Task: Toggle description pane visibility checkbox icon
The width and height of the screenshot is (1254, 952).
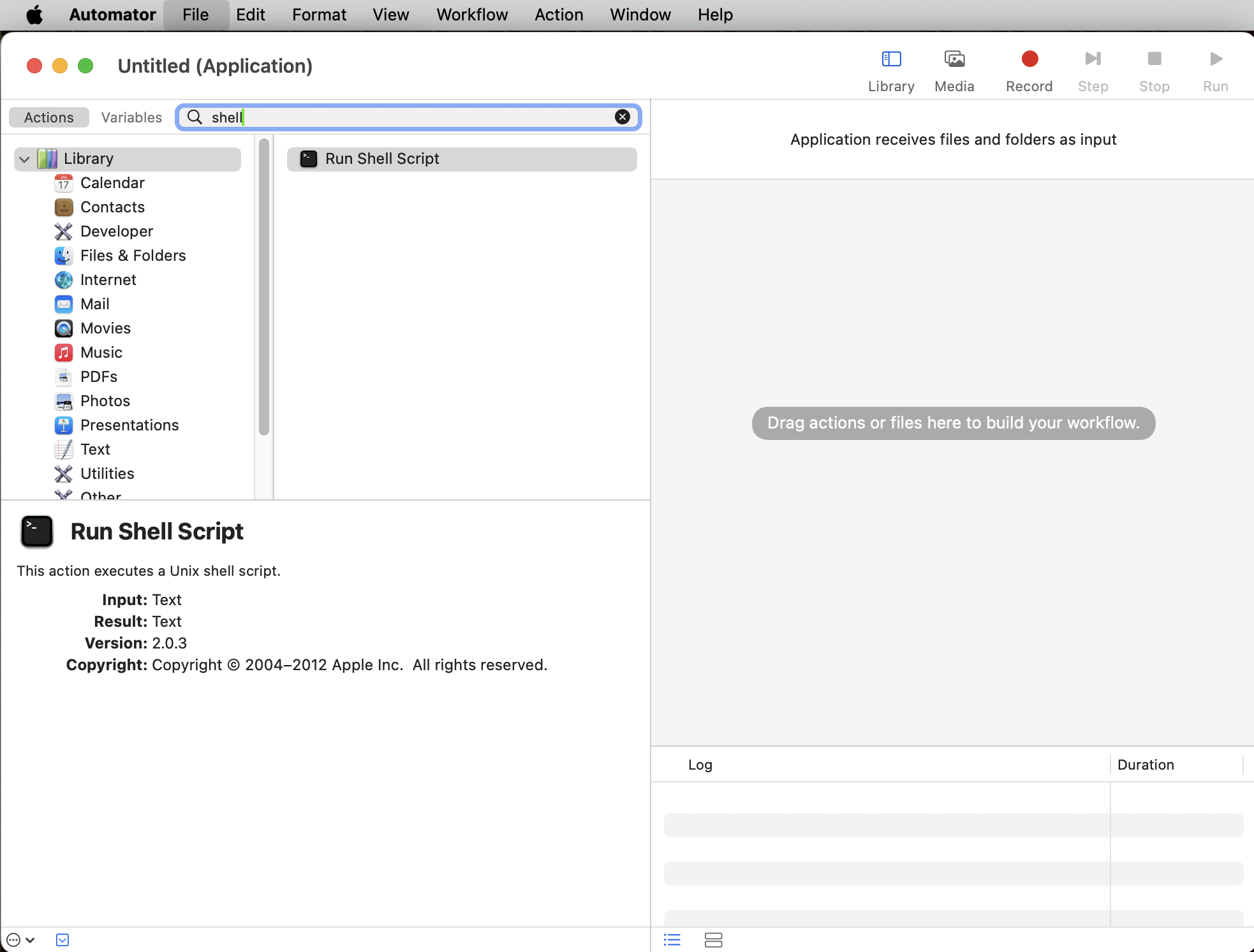Action: [x=62, y=940]
